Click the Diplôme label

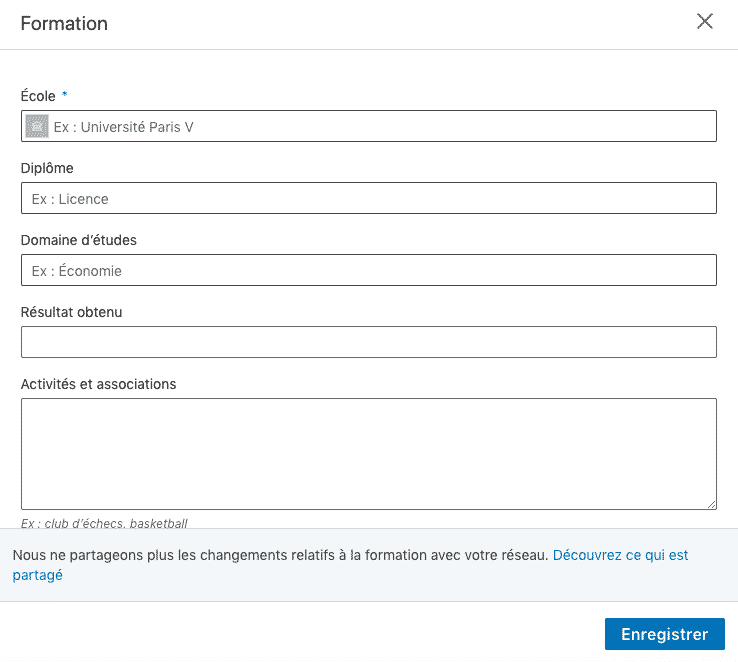(47, 168)
